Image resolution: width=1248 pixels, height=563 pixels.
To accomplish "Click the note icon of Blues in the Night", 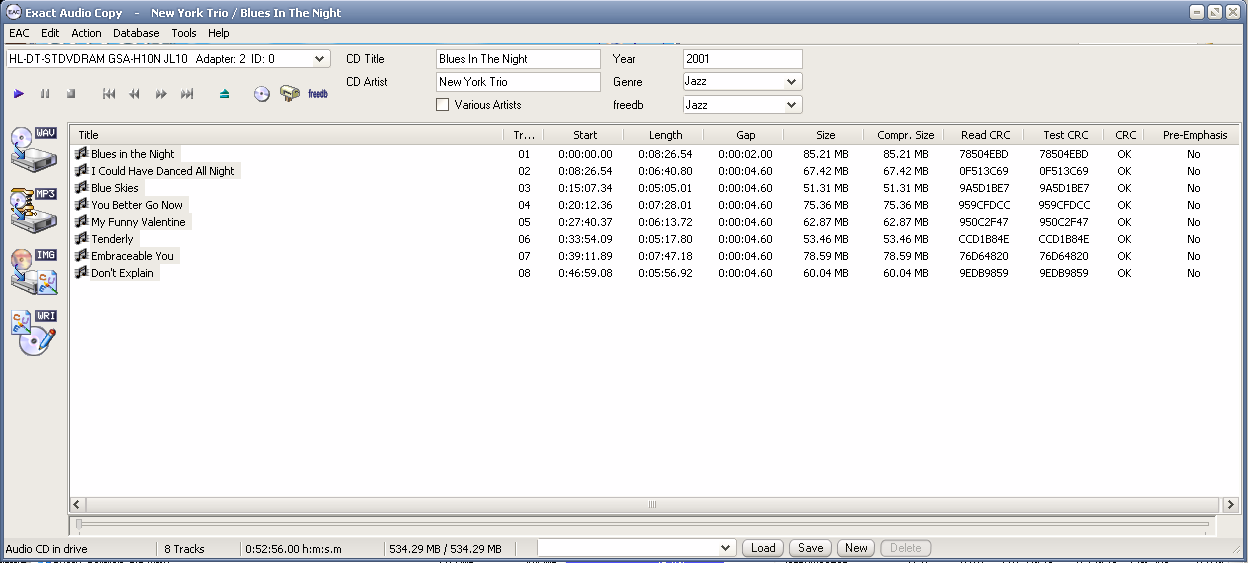I will click(x=82, y=154).
